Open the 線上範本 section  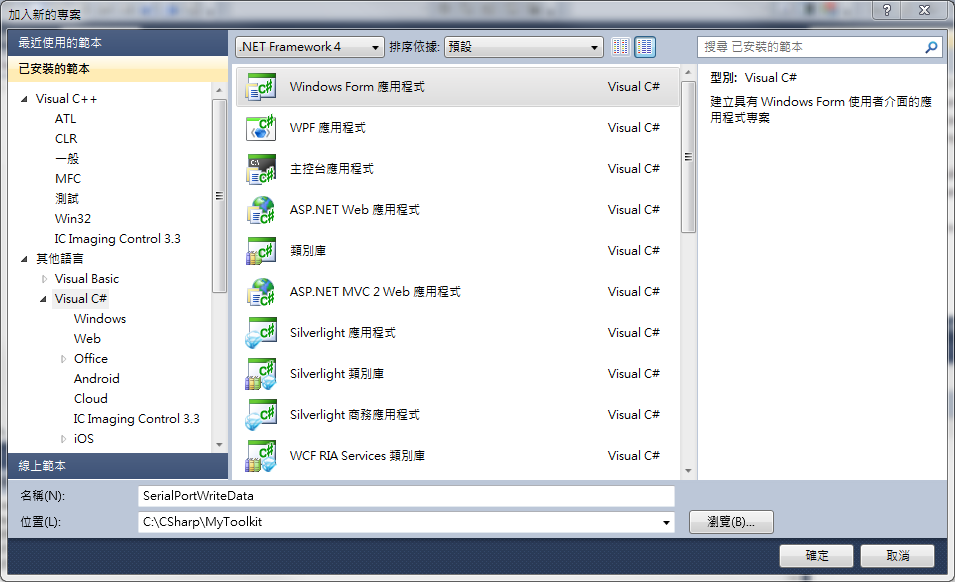(118, 466)
